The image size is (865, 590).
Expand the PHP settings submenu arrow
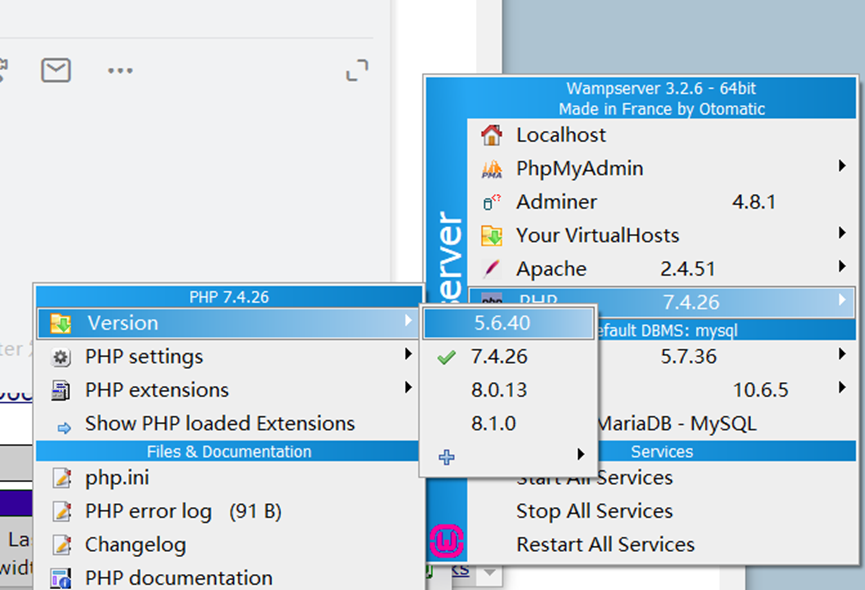tap(408, 354)
